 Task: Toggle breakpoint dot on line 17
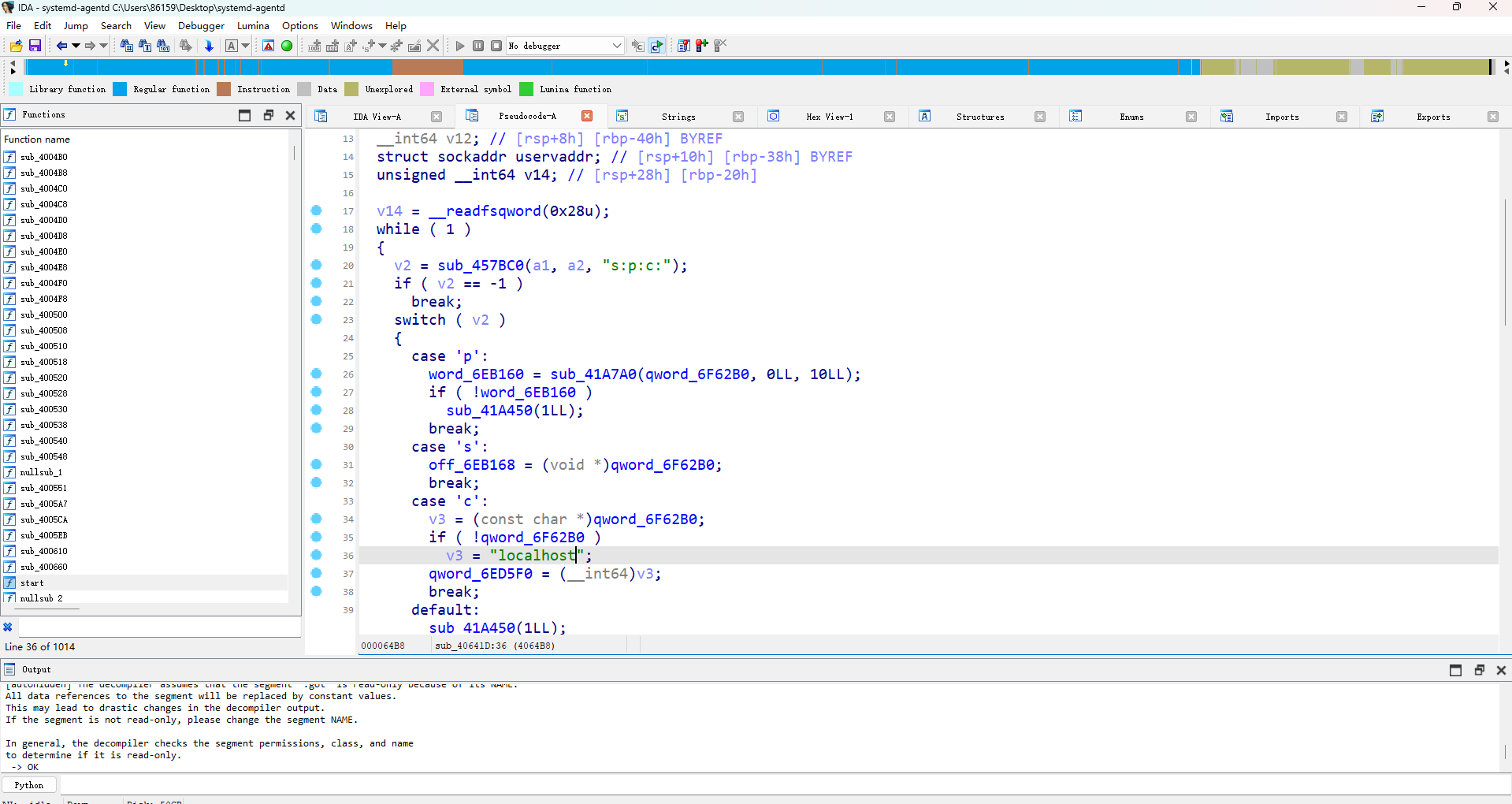317,210
